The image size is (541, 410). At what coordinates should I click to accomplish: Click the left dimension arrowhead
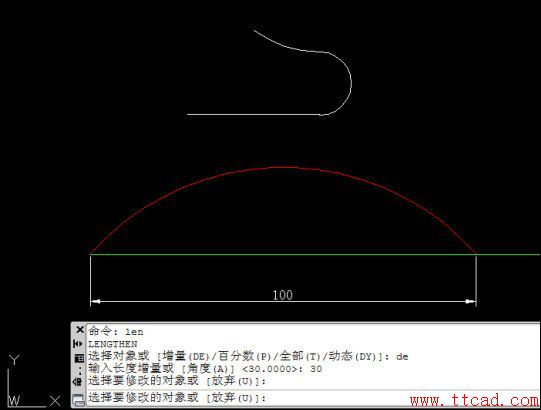[96, 302]
